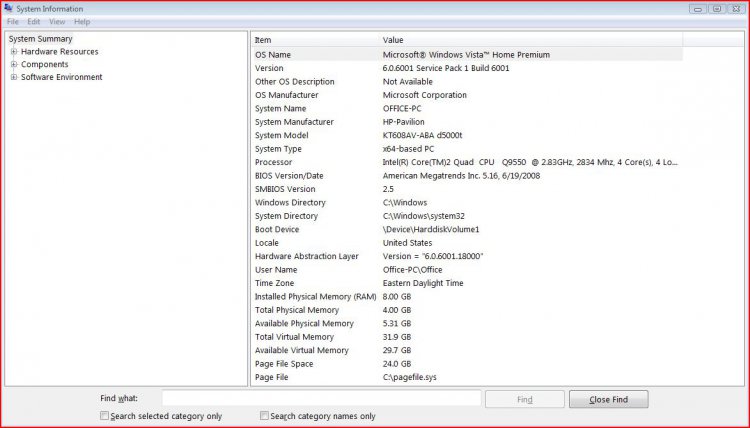
Task: Click the value United States
Action: click(x=407, y=242)
